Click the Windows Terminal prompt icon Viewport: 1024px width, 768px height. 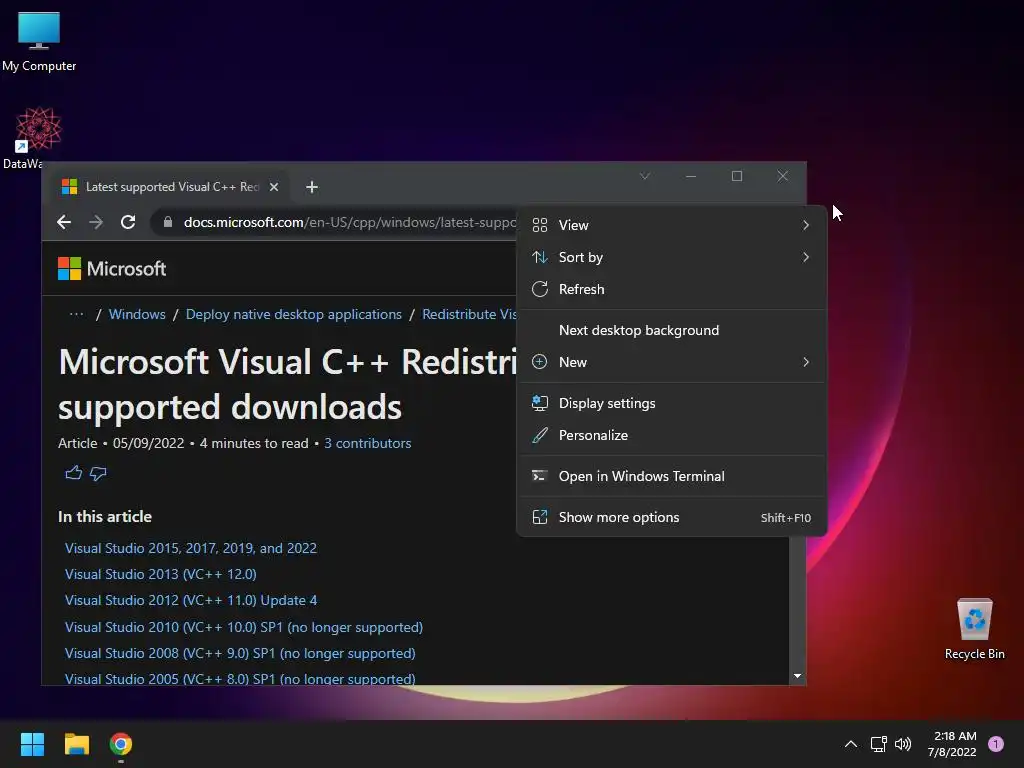click(539, 476)
